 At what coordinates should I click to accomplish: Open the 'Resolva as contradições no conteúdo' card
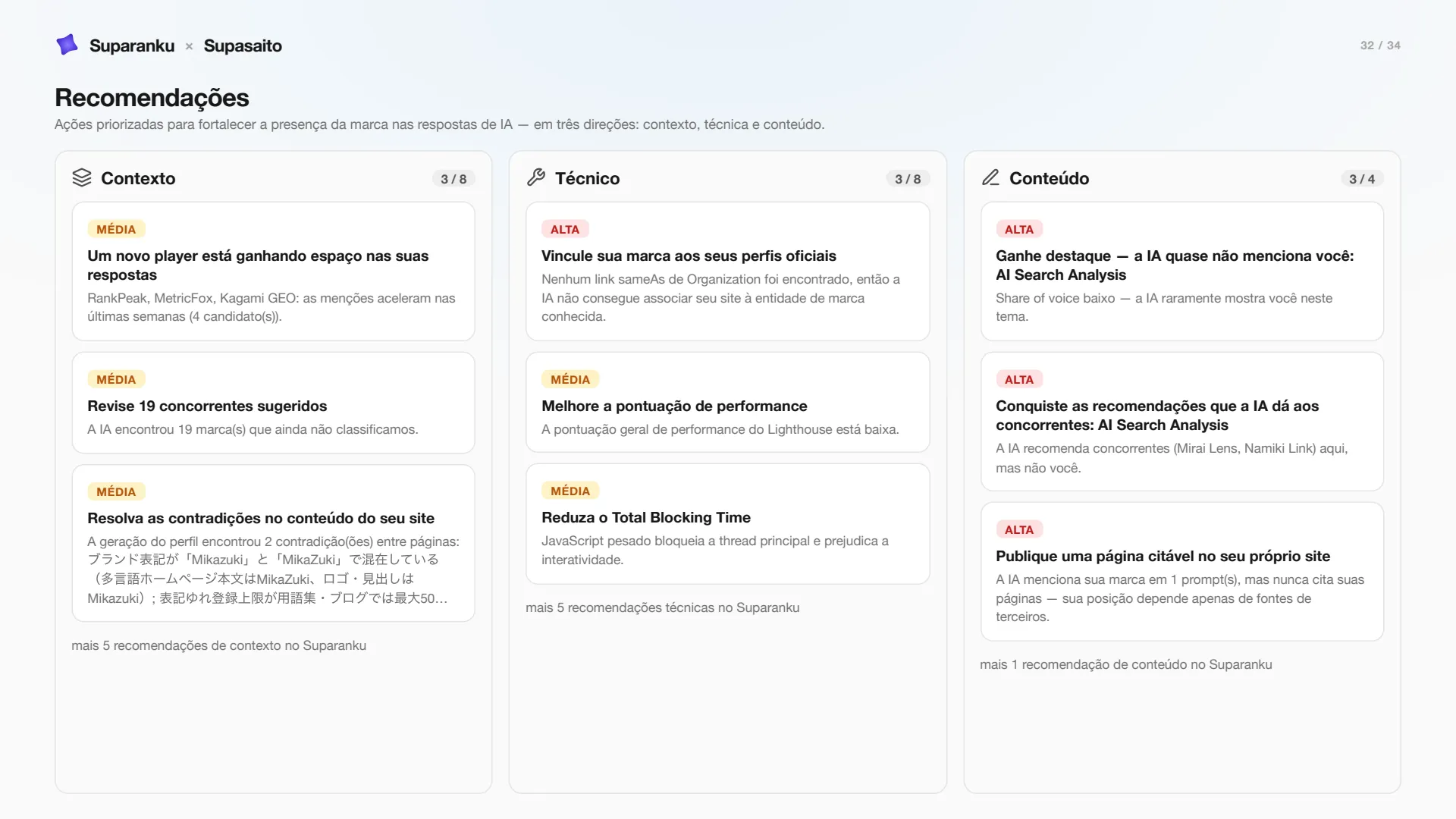[x=273, y=543]
